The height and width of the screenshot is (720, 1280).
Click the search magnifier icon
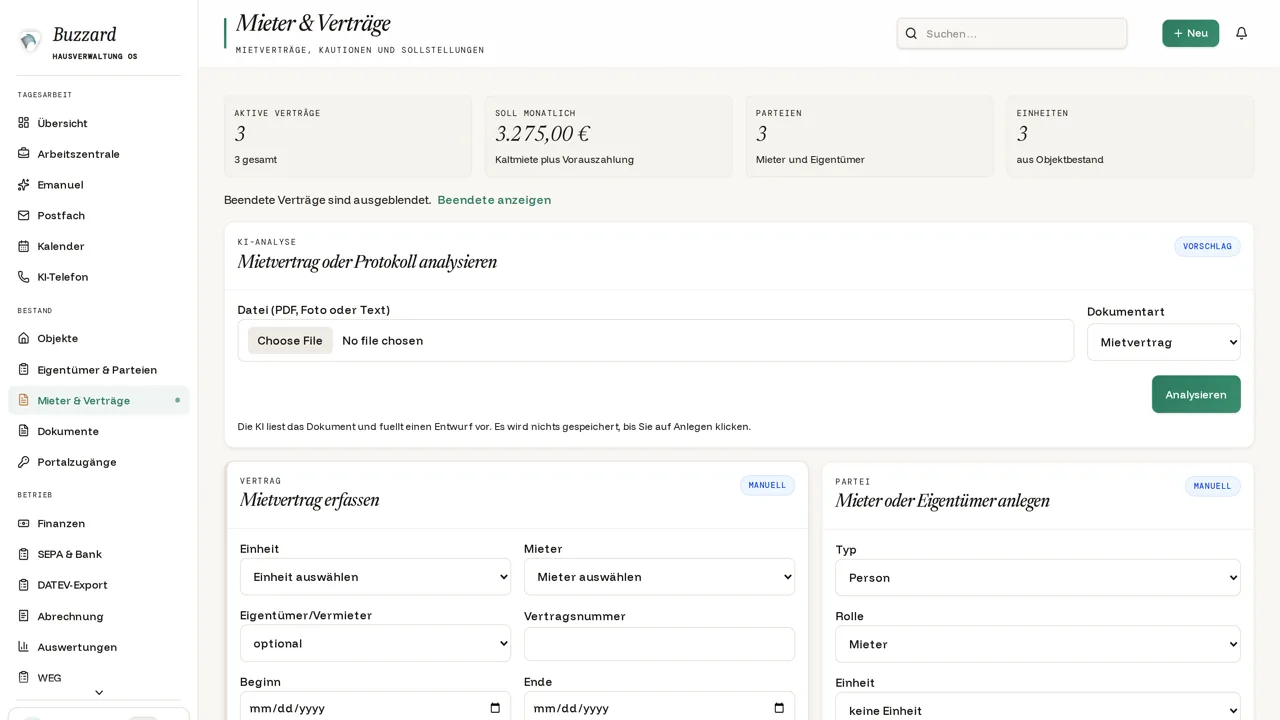coord(911,33)
